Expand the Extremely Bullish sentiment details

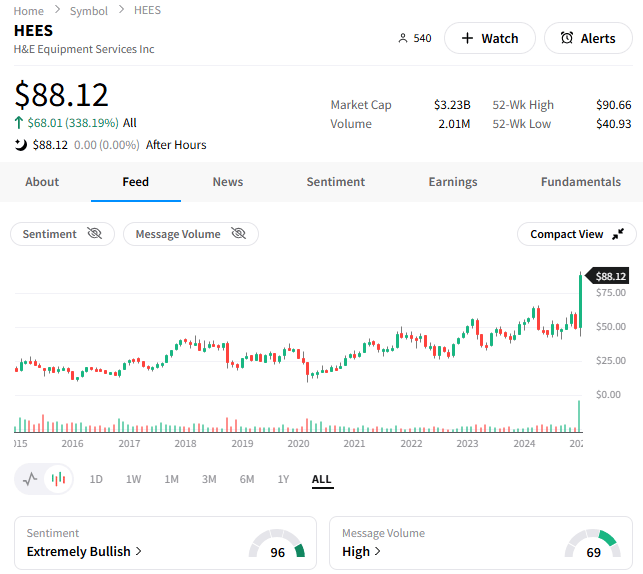(84, 551)
